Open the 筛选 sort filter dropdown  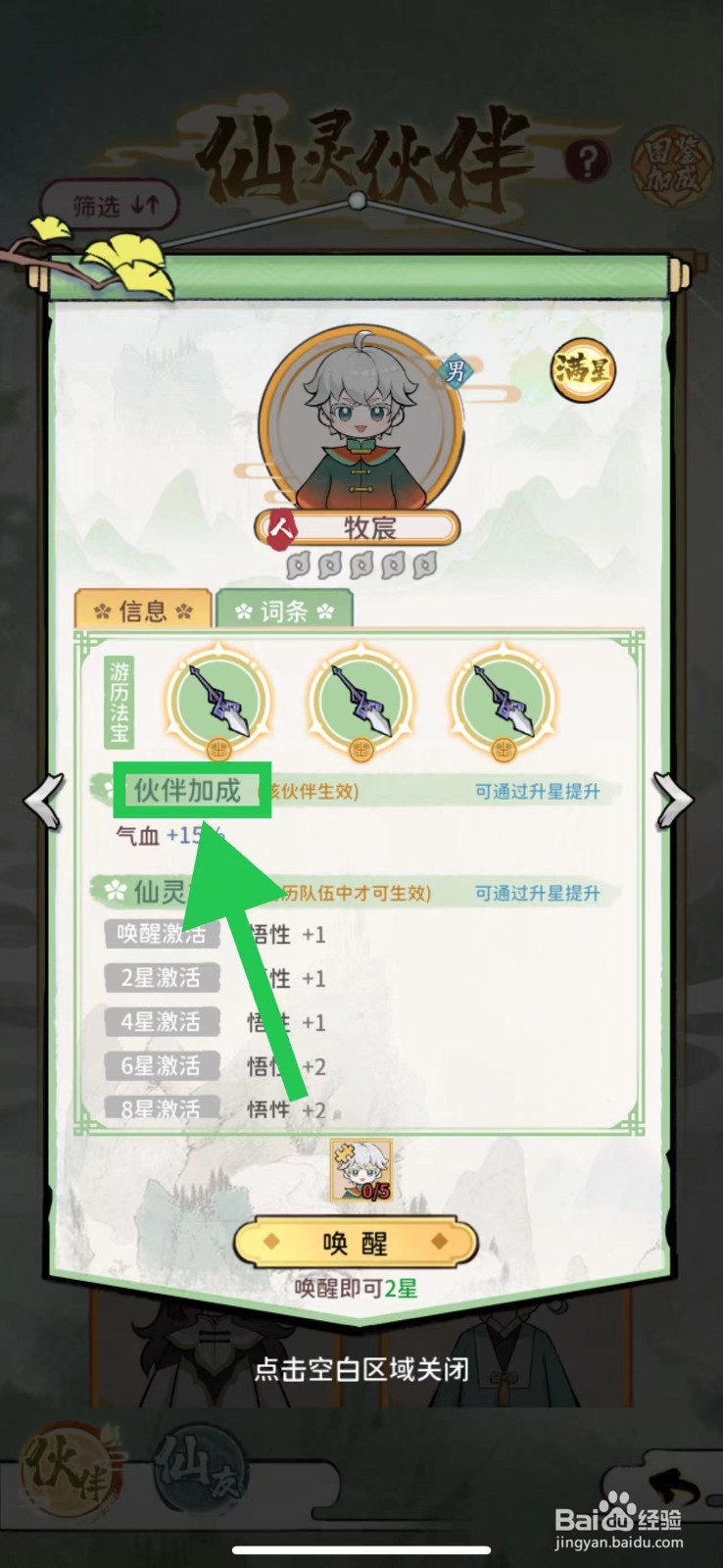click(110, 206)
